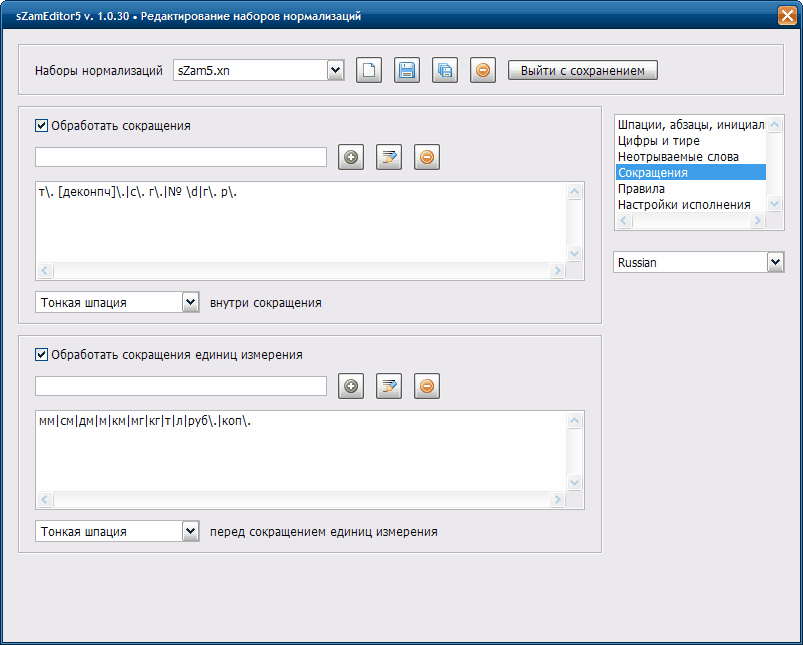Remove the measurement unit with the orange minus icon
This screenshot has width=803, height=645.
(427, 386)
